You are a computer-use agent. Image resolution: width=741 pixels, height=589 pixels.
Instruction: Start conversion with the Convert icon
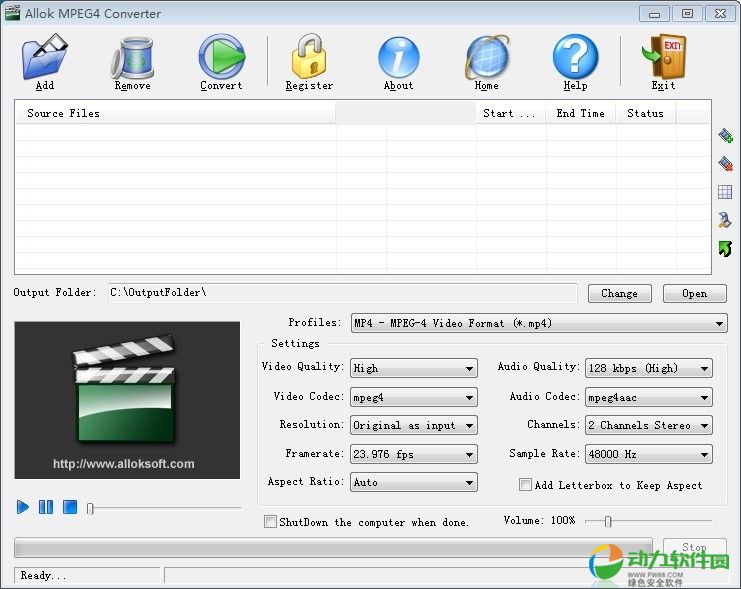click(x=221, y=59)
